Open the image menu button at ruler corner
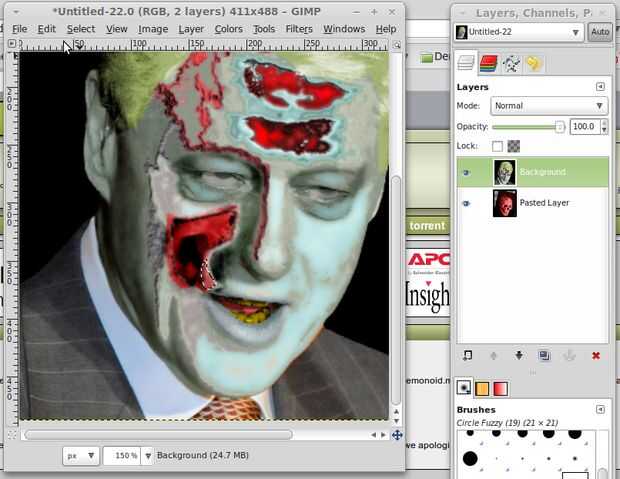Screen dimensions: 620x479 click(12, 44)
